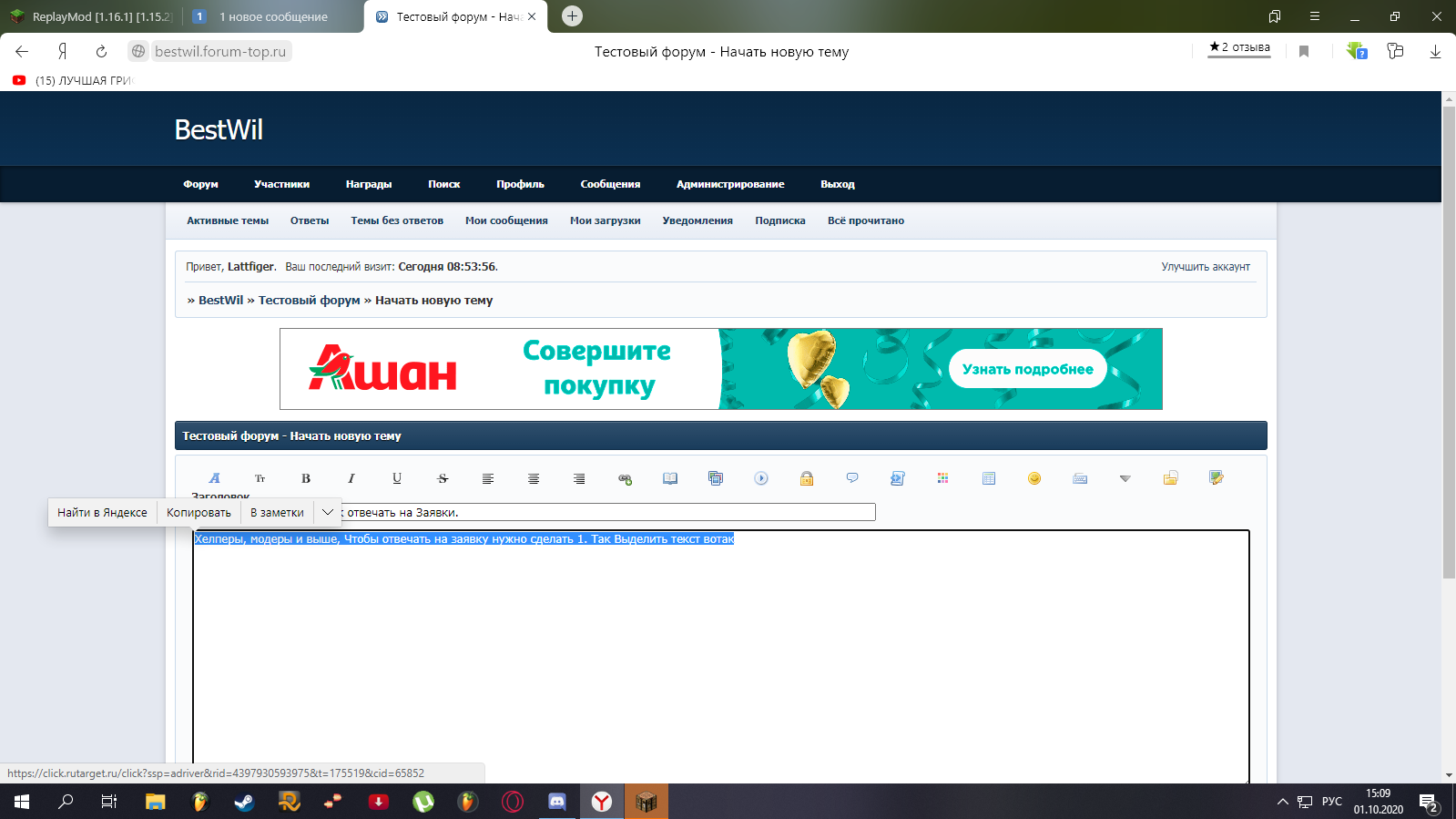Open the Администрирование menu
The width and height of the screenshot is (1456, 819).
[729, 184]
